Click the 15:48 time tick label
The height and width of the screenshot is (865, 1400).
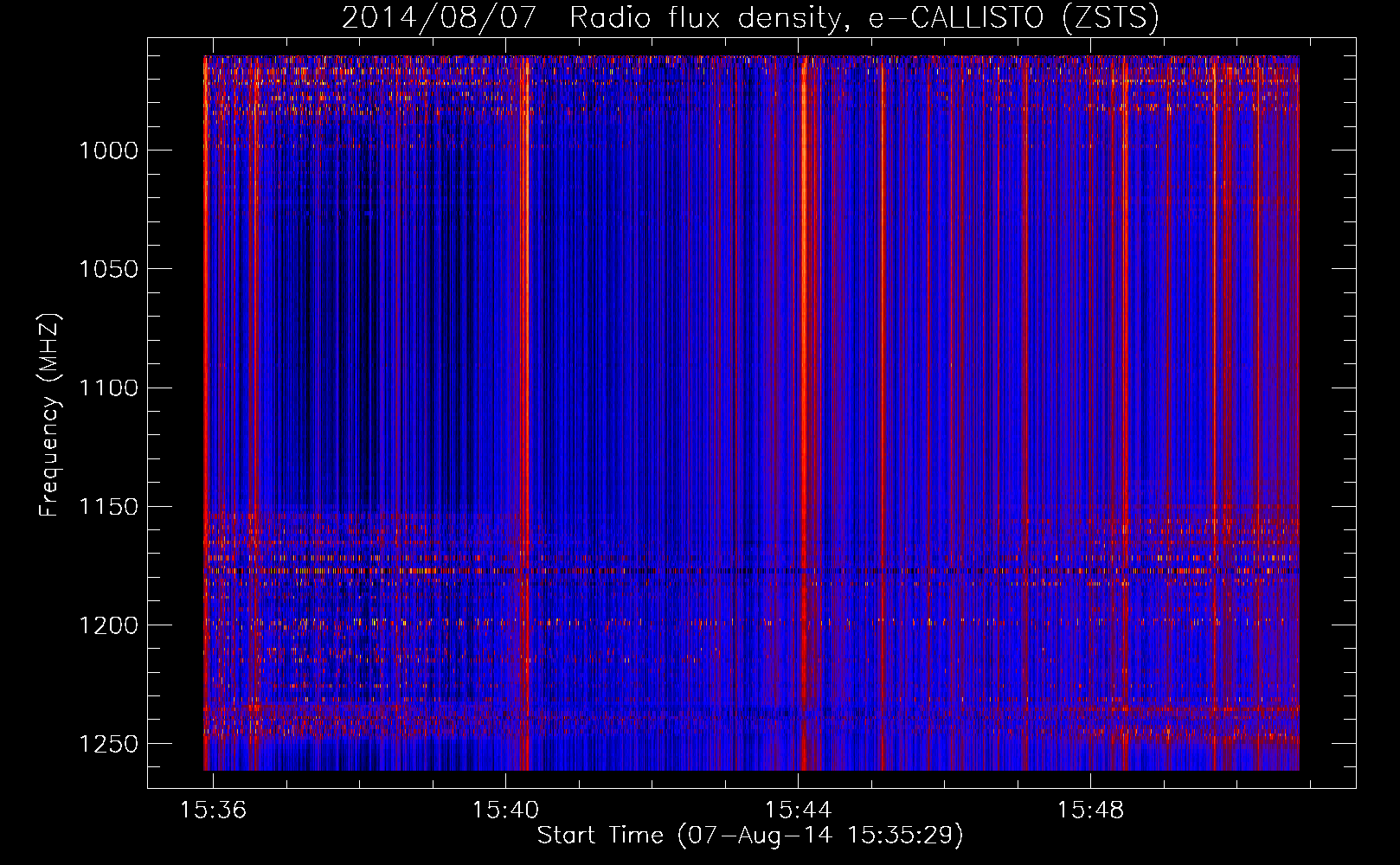coord(1090,811)
